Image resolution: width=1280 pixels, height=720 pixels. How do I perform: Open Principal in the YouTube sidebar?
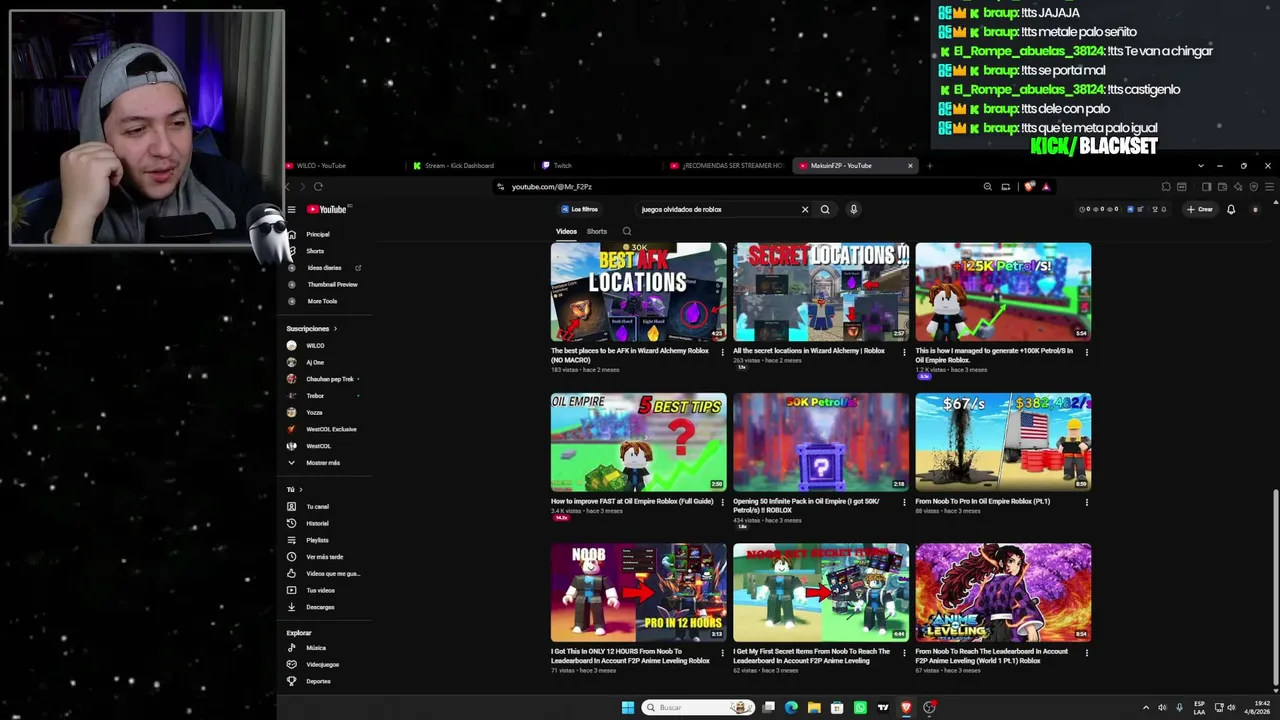[317, 234]
